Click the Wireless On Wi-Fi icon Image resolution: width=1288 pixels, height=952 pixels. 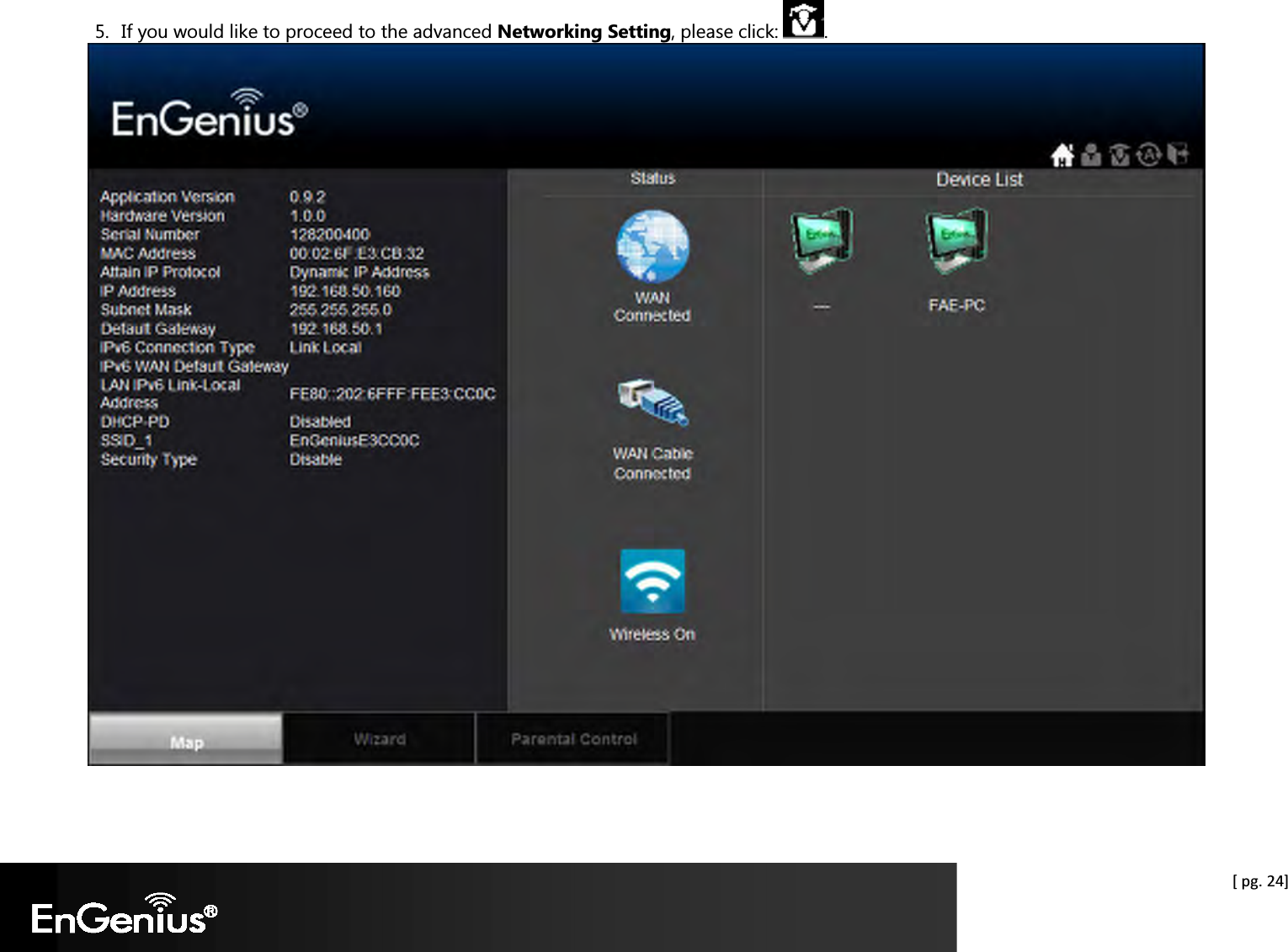point(652,581)
